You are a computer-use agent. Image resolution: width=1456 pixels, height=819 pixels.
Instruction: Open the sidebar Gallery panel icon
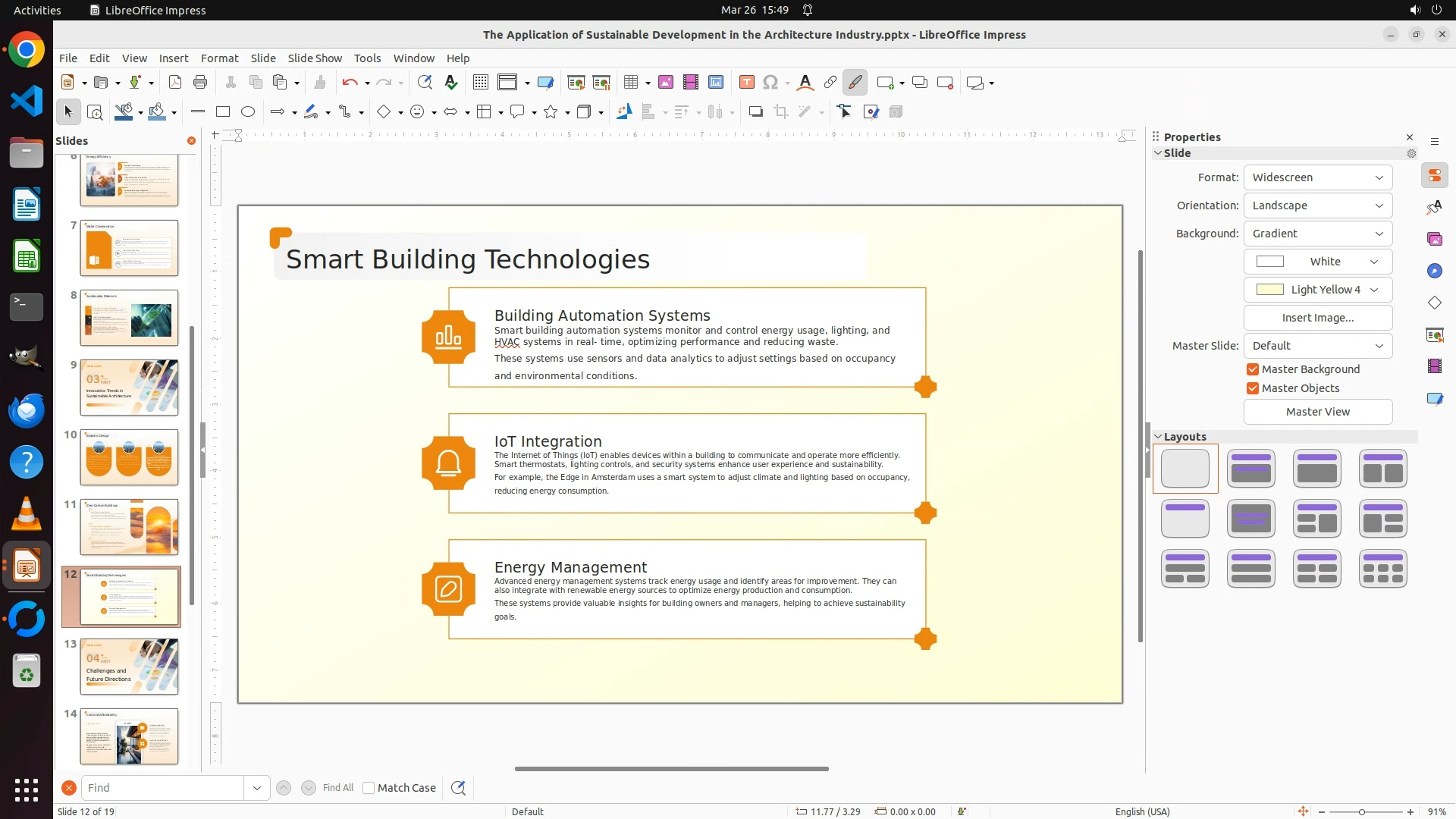1434,240
